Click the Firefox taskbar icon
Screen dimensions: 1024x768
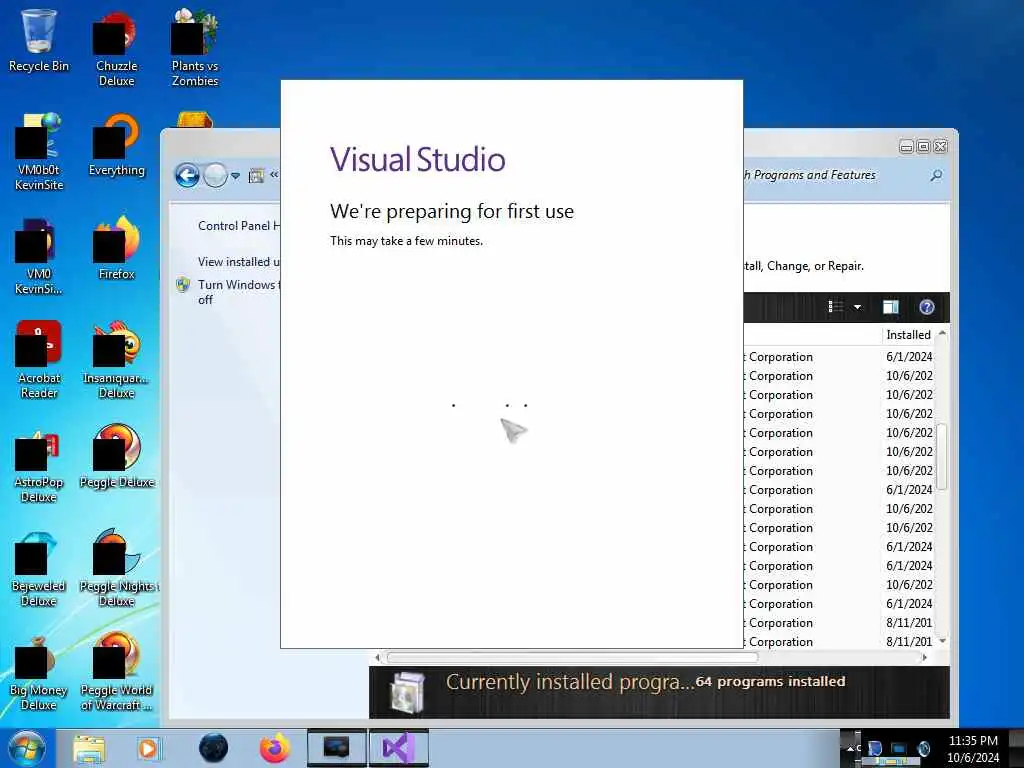pos(274,748)
